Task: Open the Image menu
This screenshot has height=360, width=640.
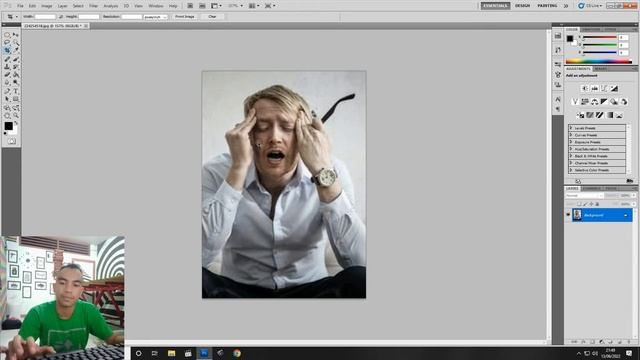Action: 47,6
